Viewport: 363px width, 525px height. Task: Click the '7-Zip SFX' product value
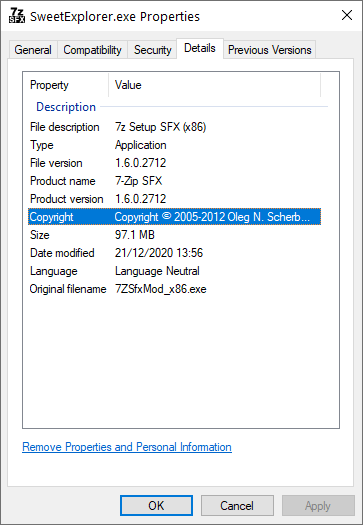click(x=138, y=181)
